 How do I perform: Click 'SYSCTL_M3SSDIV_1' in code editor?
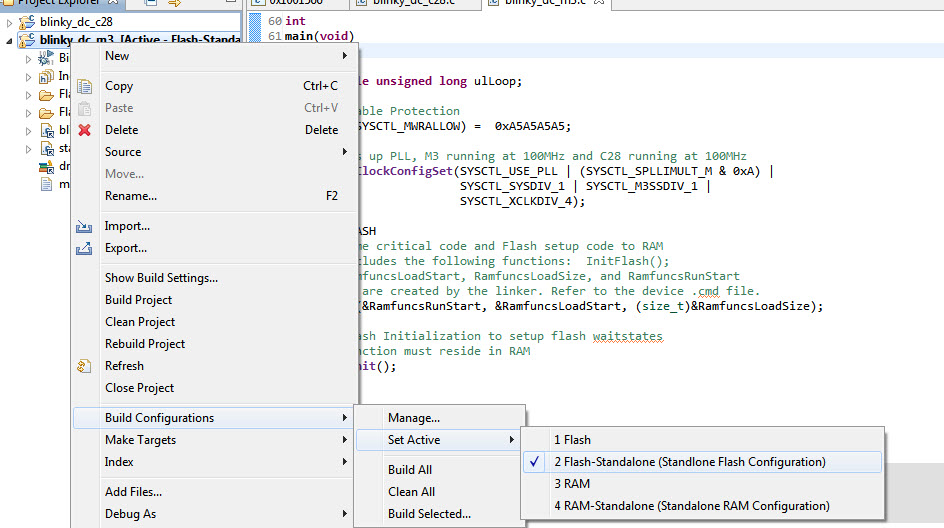pyautogui.click(x=642, y=186)
